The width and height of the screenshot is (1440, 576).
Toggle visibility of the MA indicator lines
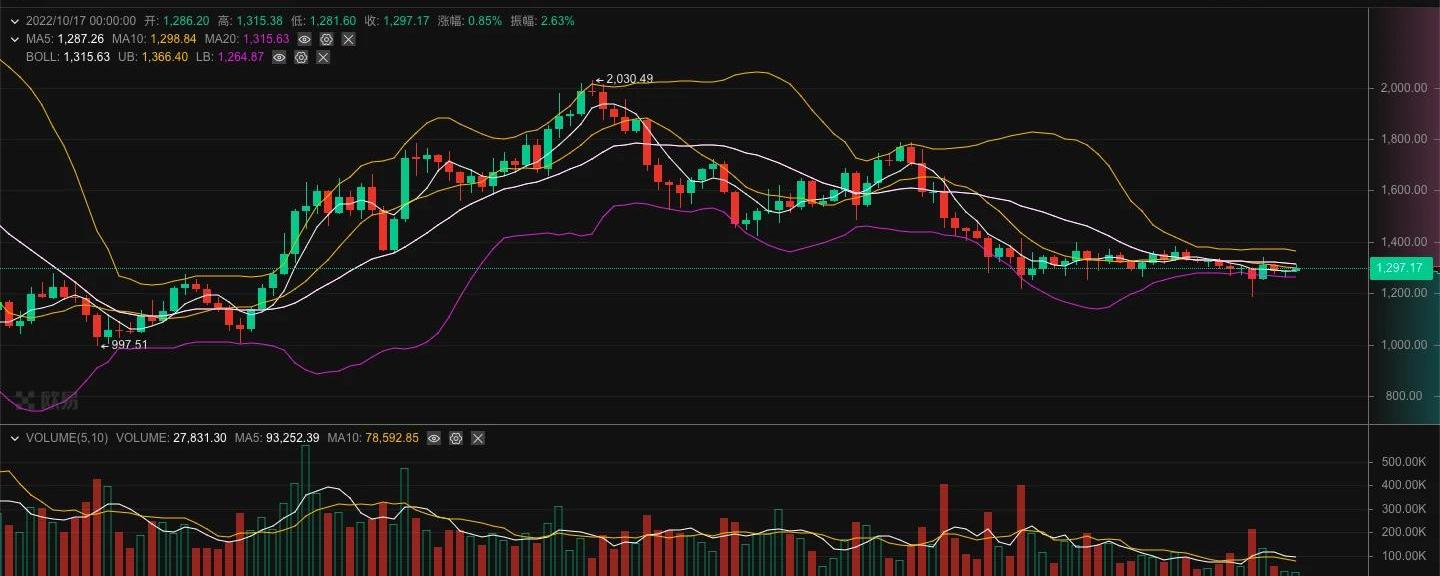(305, 39)
